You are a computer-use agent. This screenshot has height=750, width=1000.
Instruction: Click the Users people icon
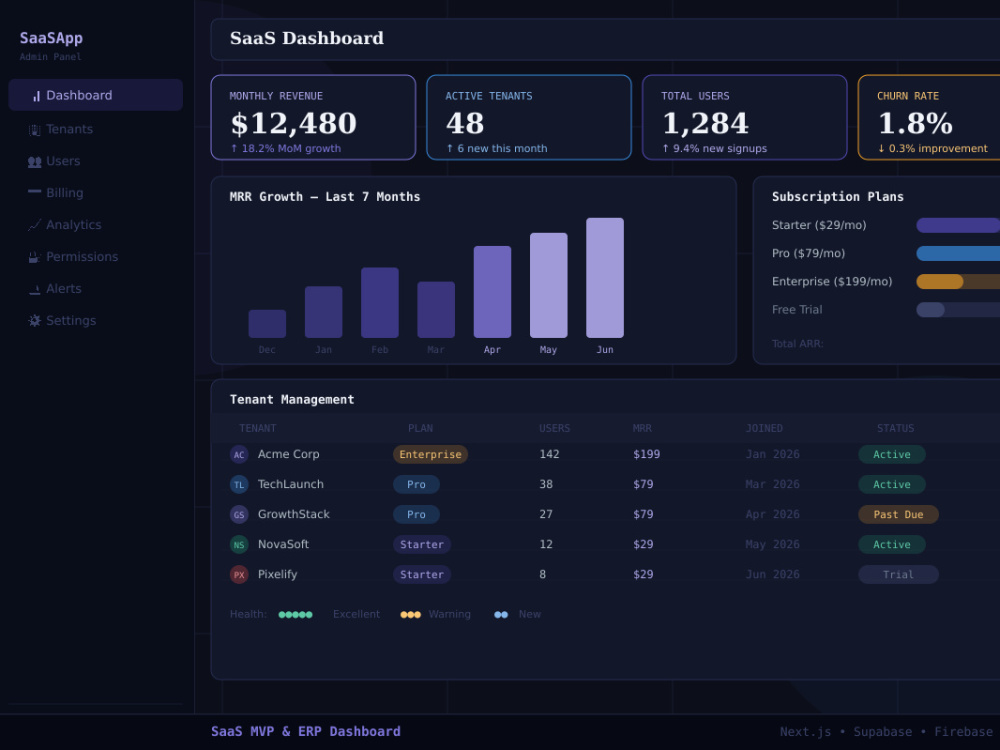click(34, 161)
